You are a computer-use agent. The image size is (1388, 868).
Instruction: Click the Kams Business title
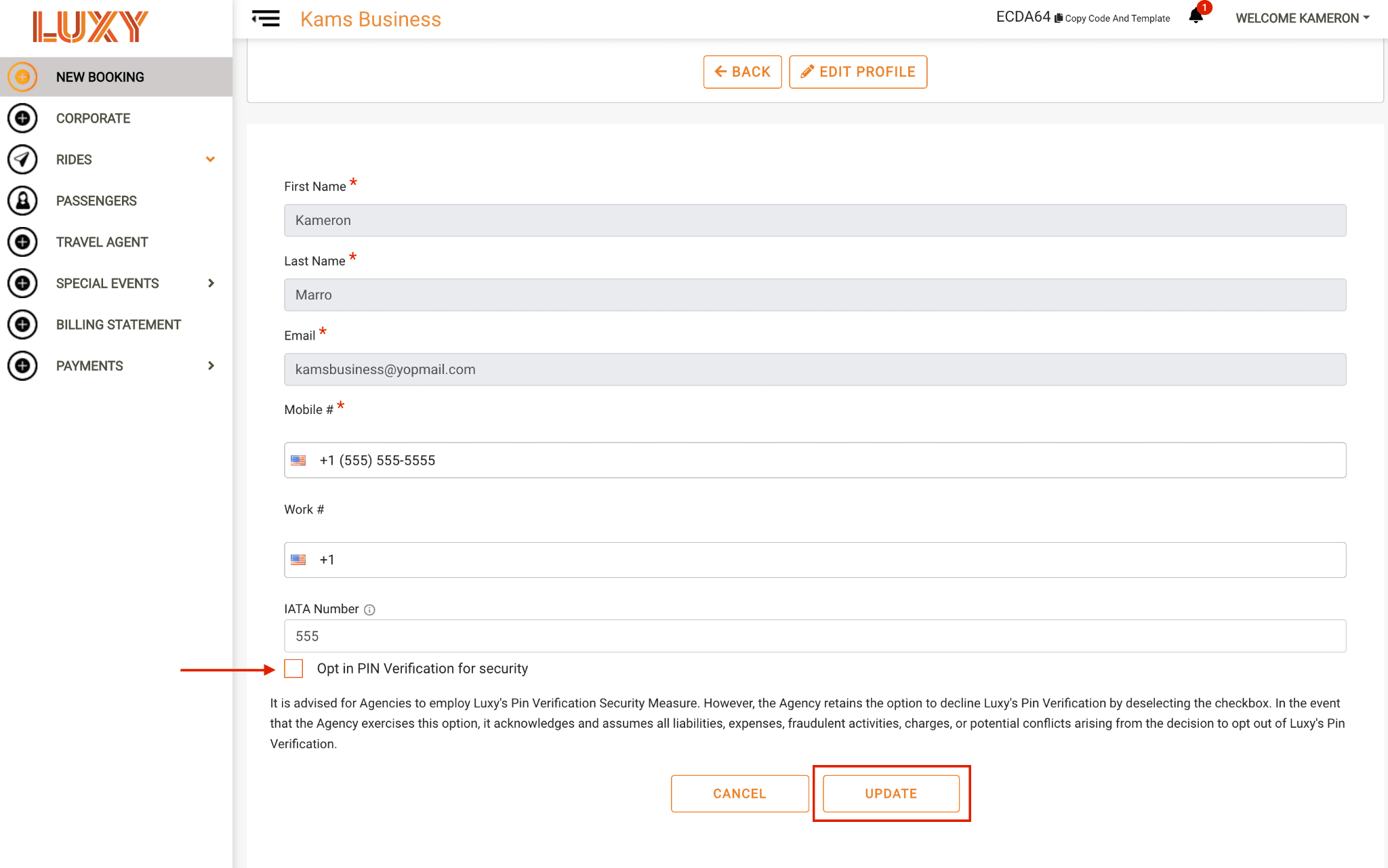point(371,19)
